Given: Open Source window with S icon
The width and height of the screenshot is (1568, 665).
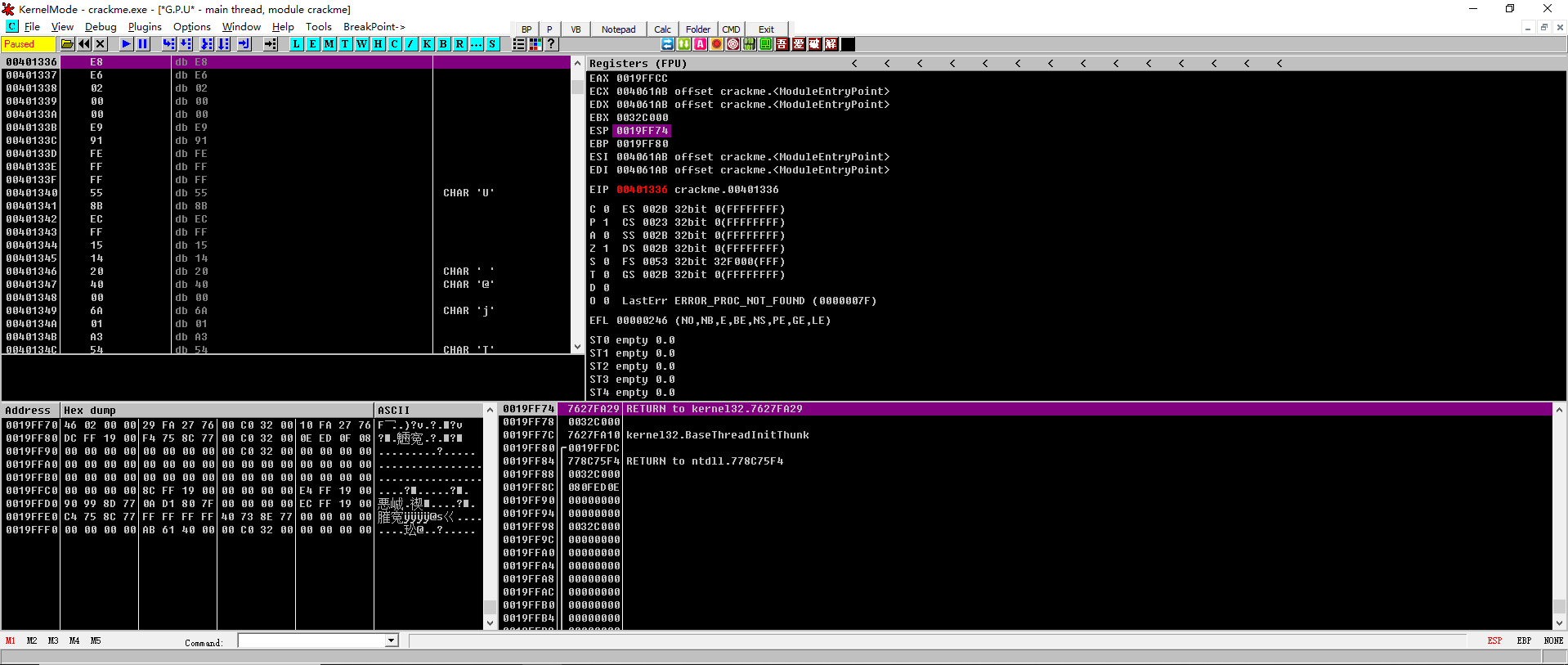Looking at the screenshot, I should (x=493, y=44).
